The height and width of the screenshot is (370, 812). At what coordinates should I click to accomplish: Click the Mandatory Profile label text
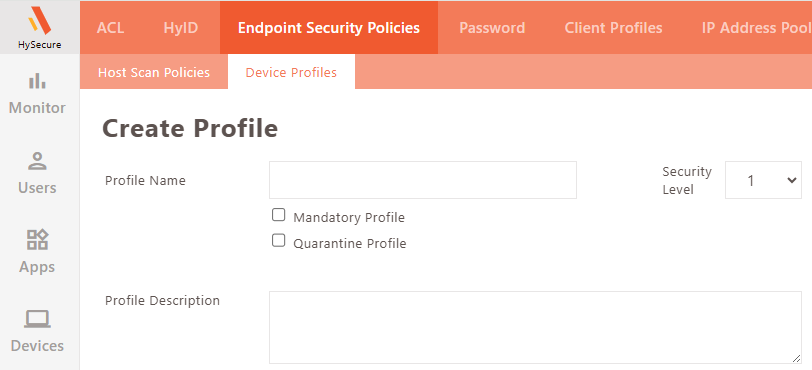pyautogui.click(x=349, y=218)
